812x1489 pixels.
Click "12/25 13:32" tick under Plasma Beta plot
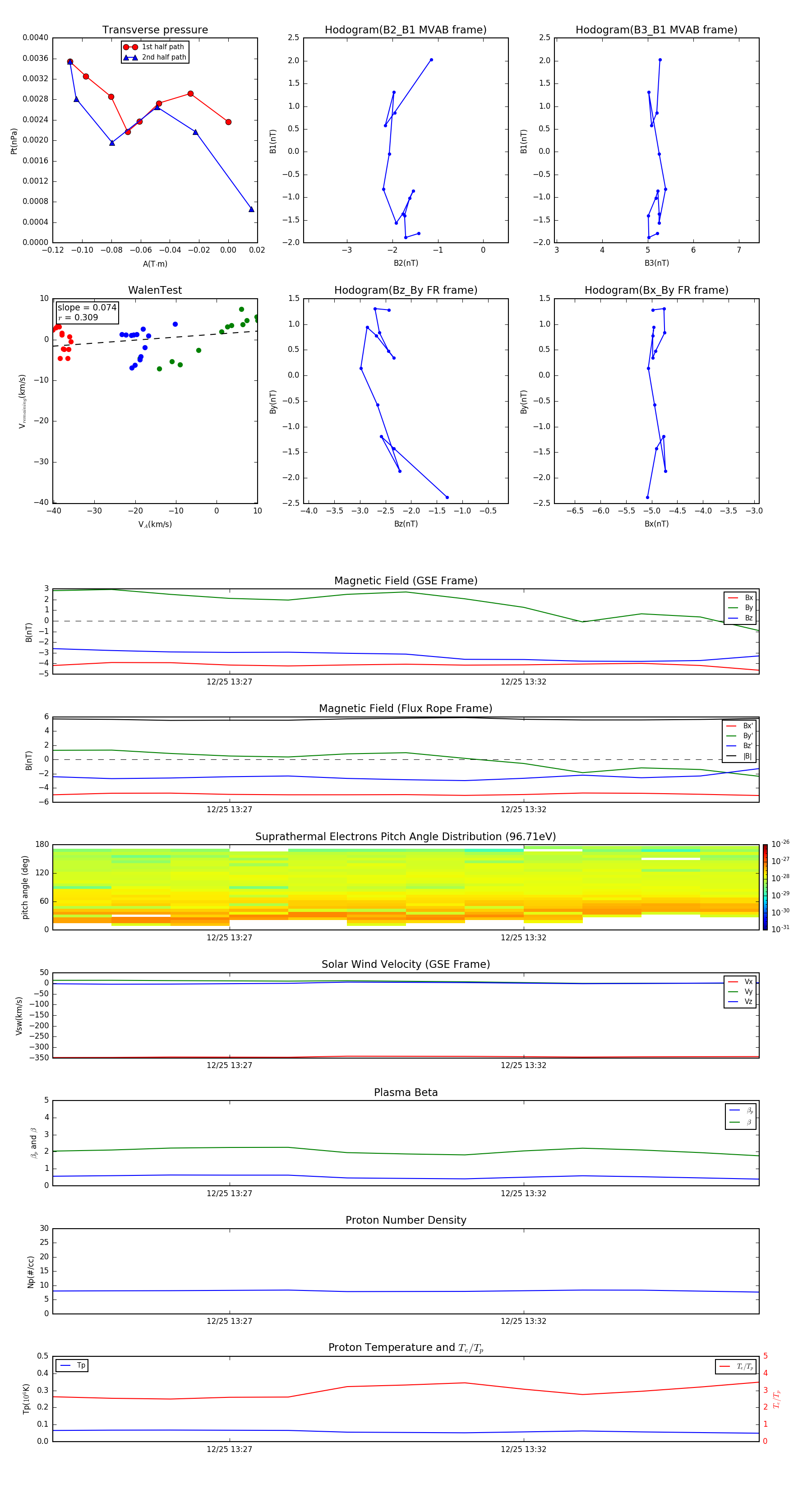pyautogui.click(x=524, y=1193)
